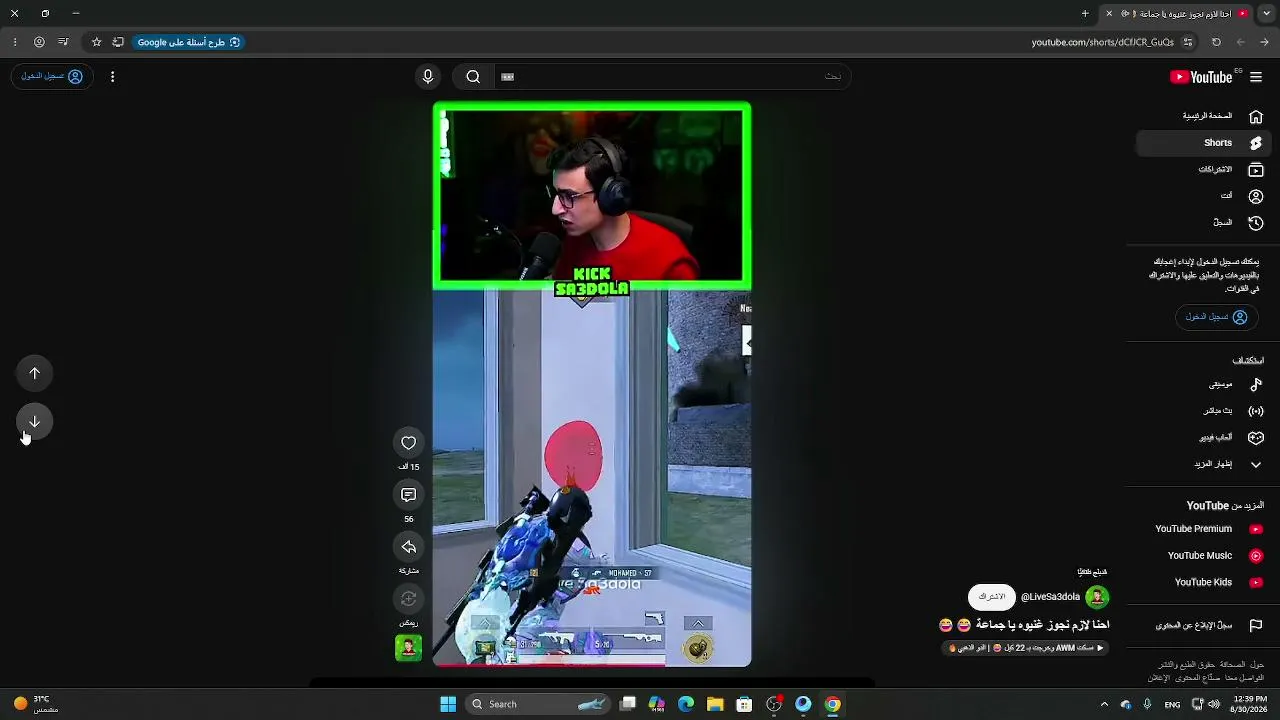Viewport: 1280px width, 720px height.
Task: Reload the page in Chrome
Action: 1216,42
